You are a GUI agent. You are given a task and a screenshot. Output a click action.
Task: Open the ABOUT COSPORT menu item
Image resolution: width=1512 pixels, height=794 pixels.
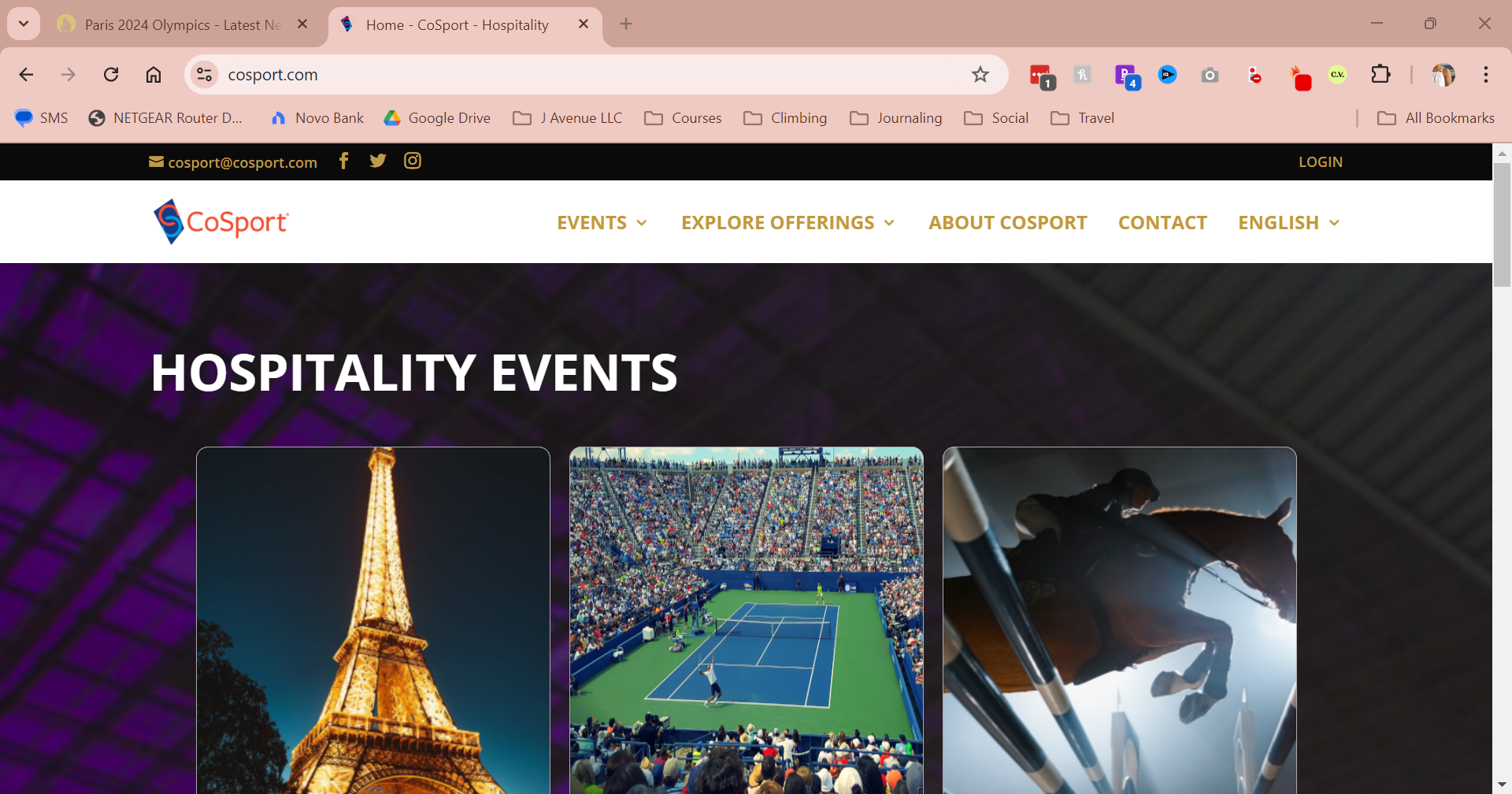coord(1008,223)
